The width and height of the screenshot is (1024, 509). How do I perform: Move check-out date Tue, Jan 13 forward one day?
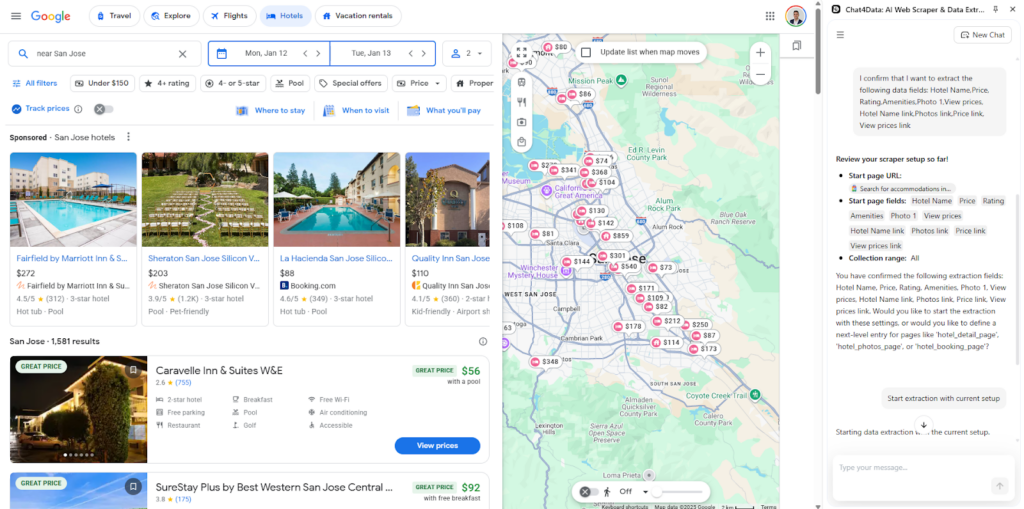[x=424, y=54]
